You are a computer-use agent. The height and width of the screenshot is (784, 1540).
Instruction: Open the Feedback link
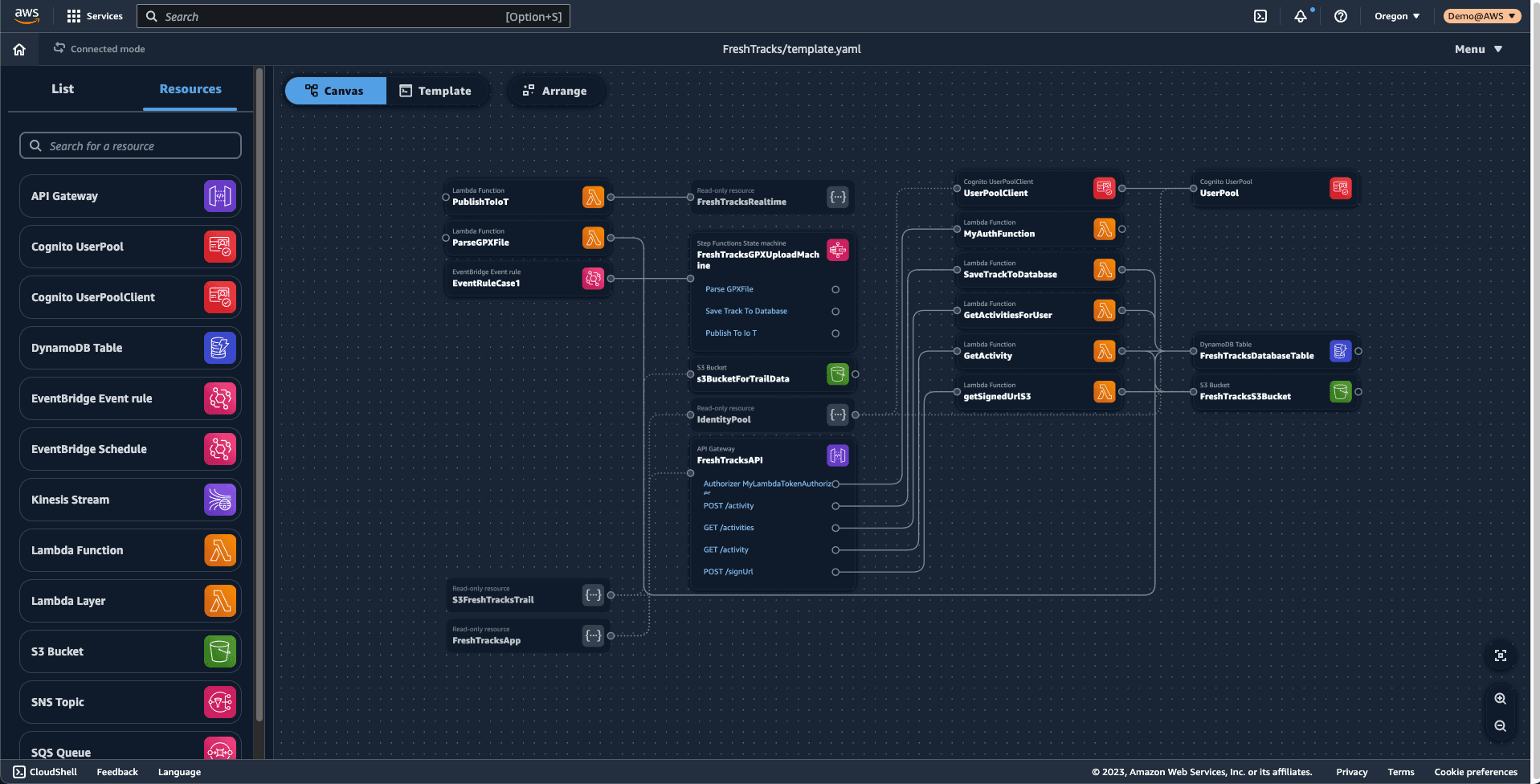[x=117, y=772]
